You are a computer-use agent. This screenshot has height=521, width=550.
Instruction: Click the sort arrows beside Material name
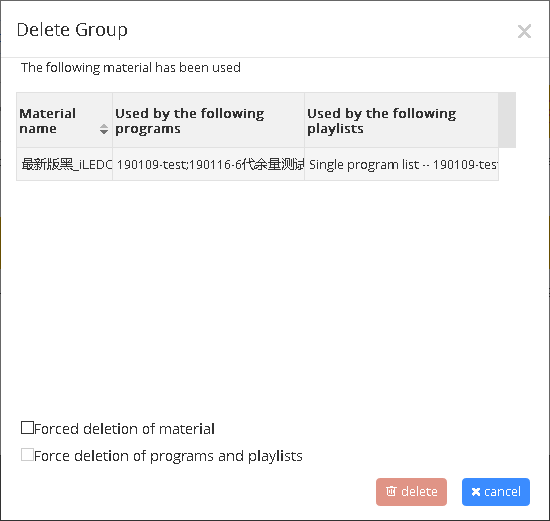[x=104, y=129]
